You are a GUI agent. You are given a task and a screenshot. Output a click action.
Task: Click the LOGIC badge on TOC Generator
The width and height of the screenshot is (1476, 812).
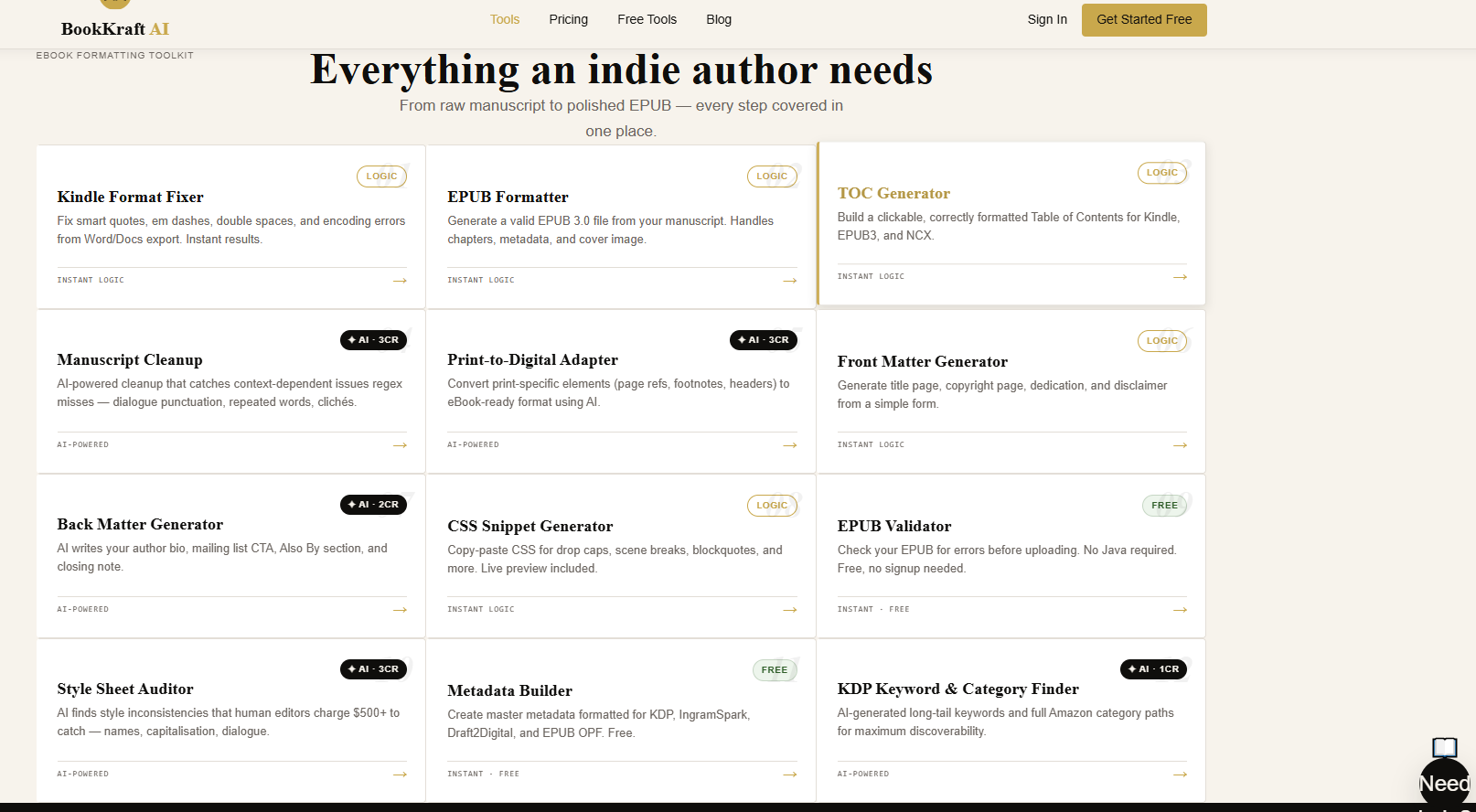1162,173
